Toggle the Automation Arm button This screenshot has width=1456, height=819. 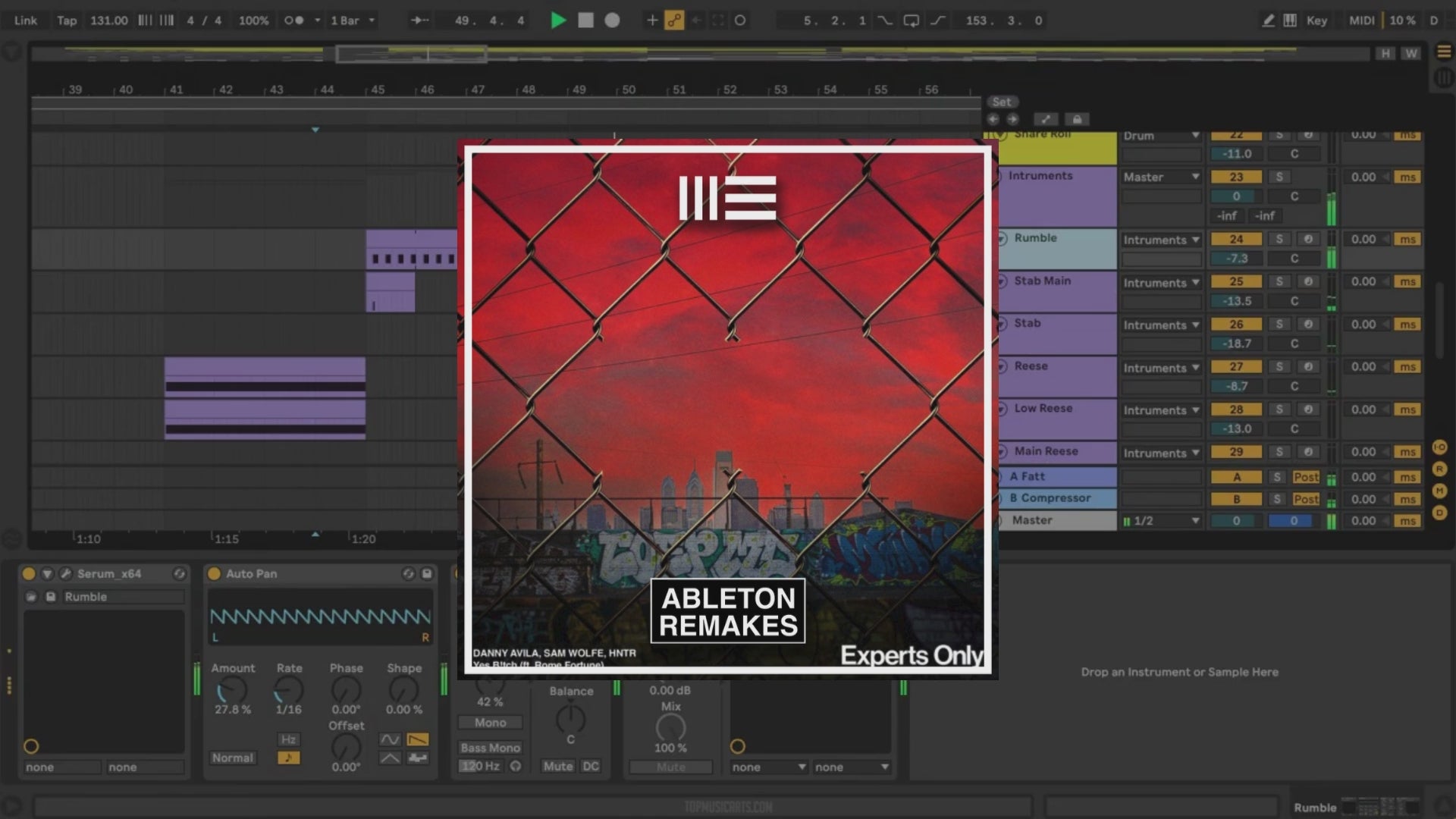tap(674, 20)
